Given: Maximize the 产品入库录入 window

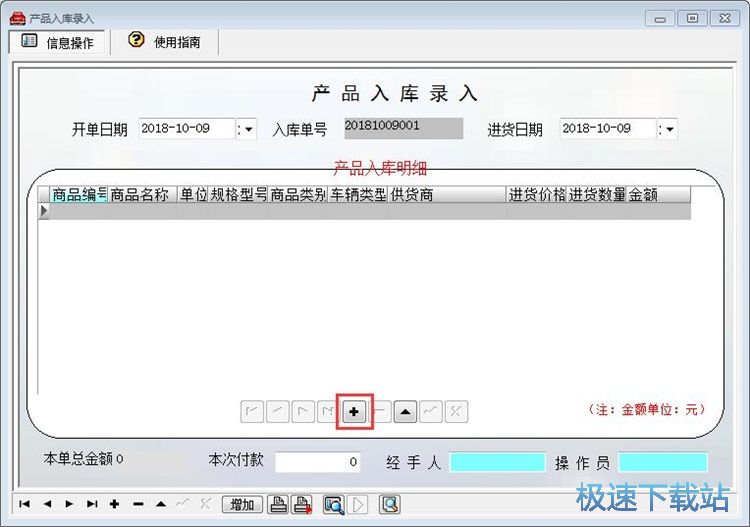Looking at the screenshot, I should coord(692,19).
